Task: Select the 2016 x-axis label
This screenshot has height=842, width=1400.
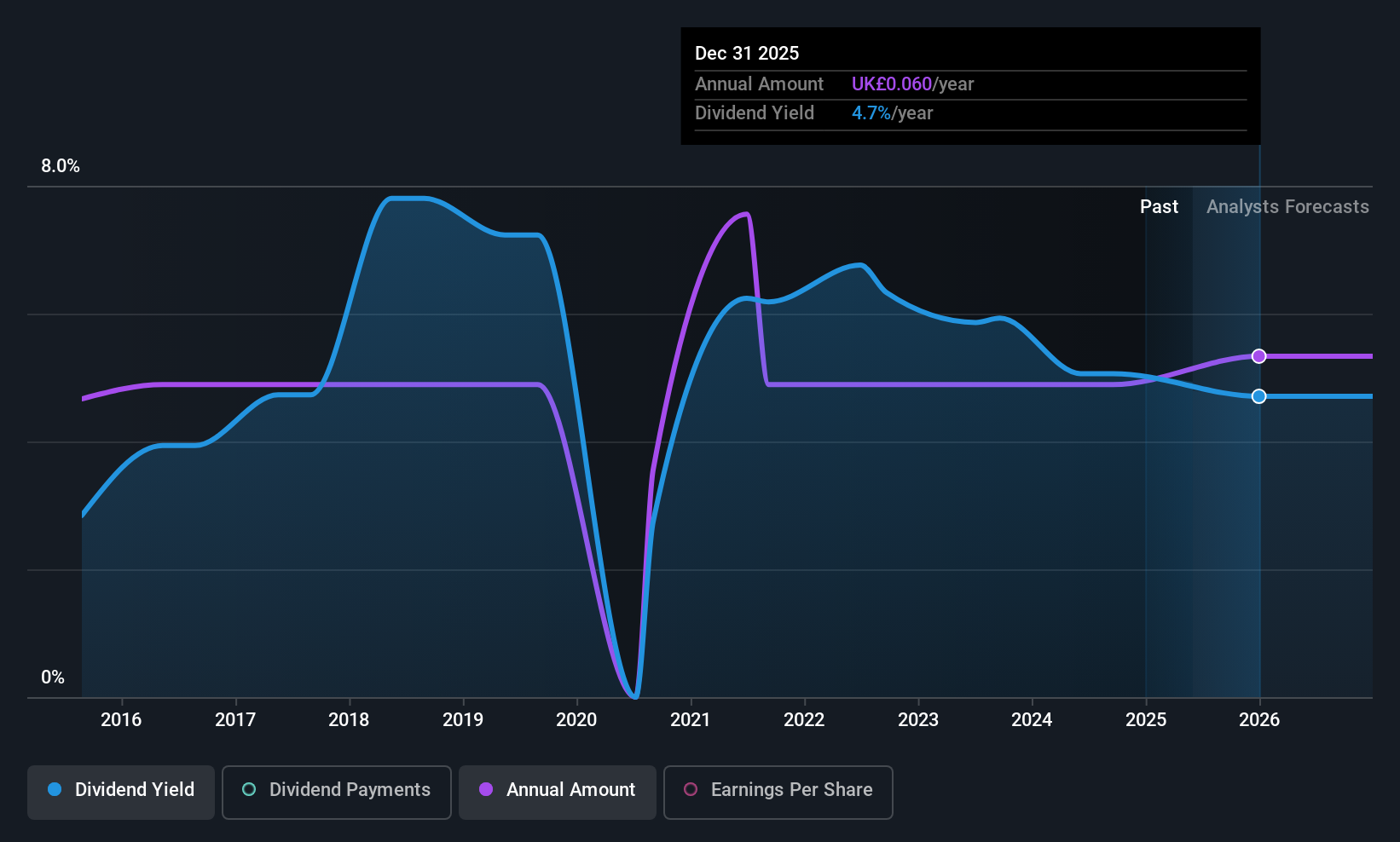Action: click(x=121, y=720)
